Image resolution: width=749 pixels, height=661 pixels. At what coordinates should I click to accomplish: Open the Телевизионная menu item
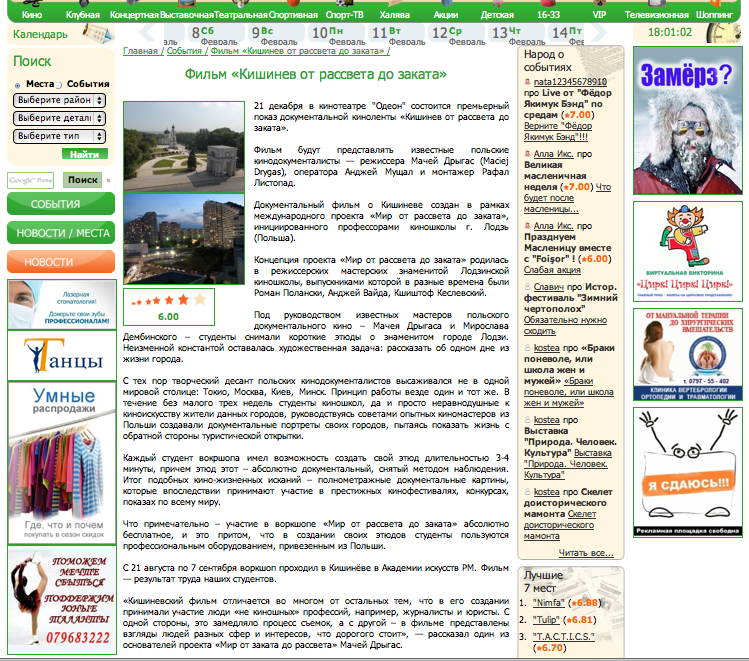tap(657, 15)
